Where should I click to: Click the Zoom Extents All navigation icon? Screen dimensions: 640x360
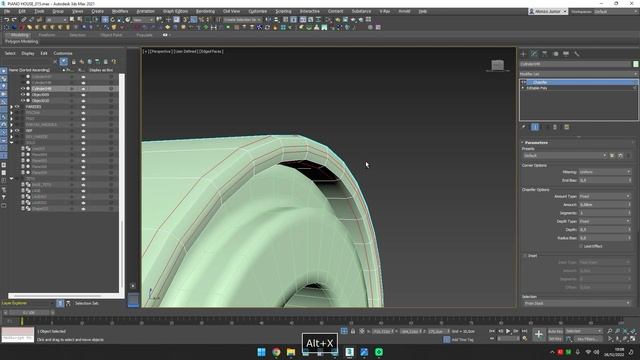[x=633, y=331]
